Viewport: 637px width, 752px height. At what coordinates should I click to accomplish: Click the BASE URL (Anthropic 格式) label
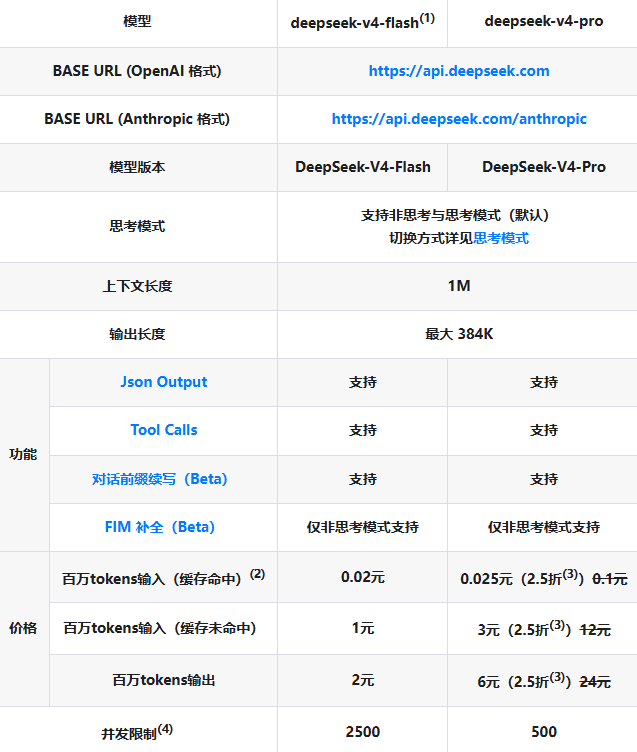(137, 119)
